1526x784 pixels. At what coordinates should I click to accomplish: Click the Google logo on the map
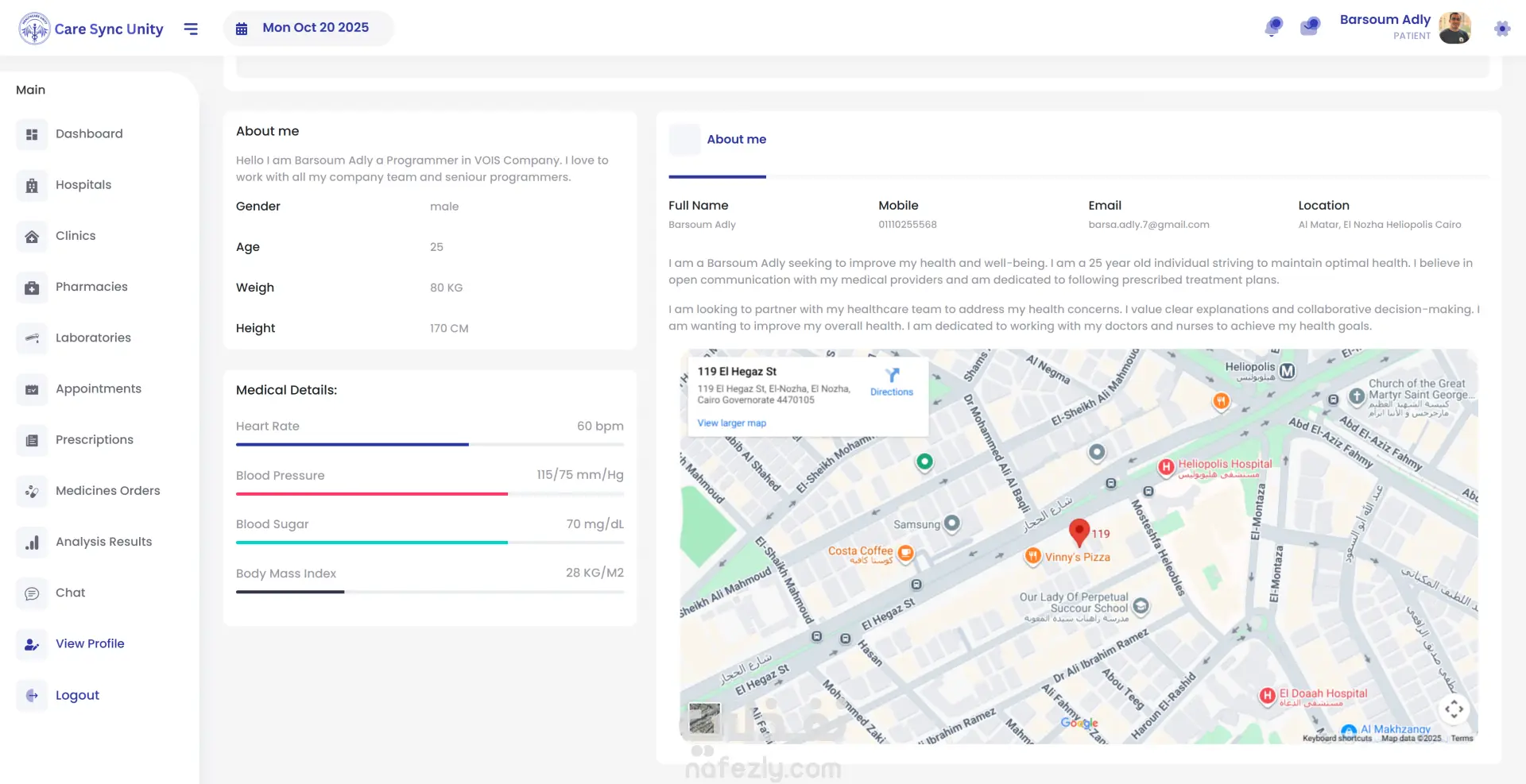point(1079,723)
